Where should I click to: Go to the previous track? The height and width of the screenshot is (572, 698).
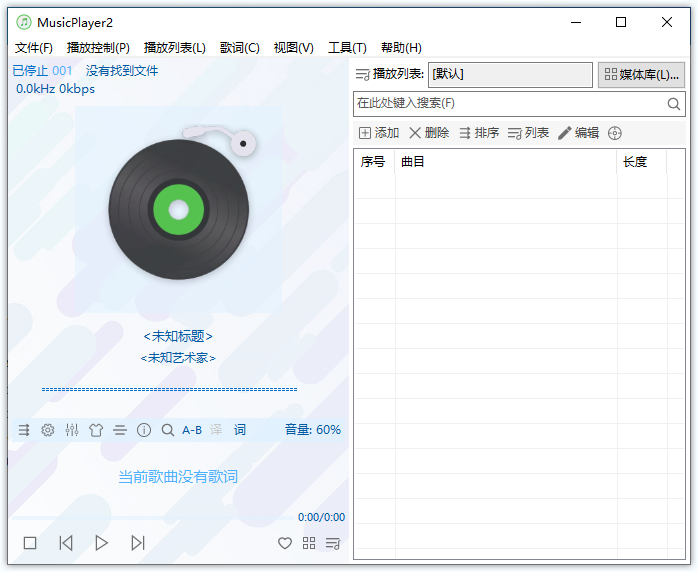[66, 543]
